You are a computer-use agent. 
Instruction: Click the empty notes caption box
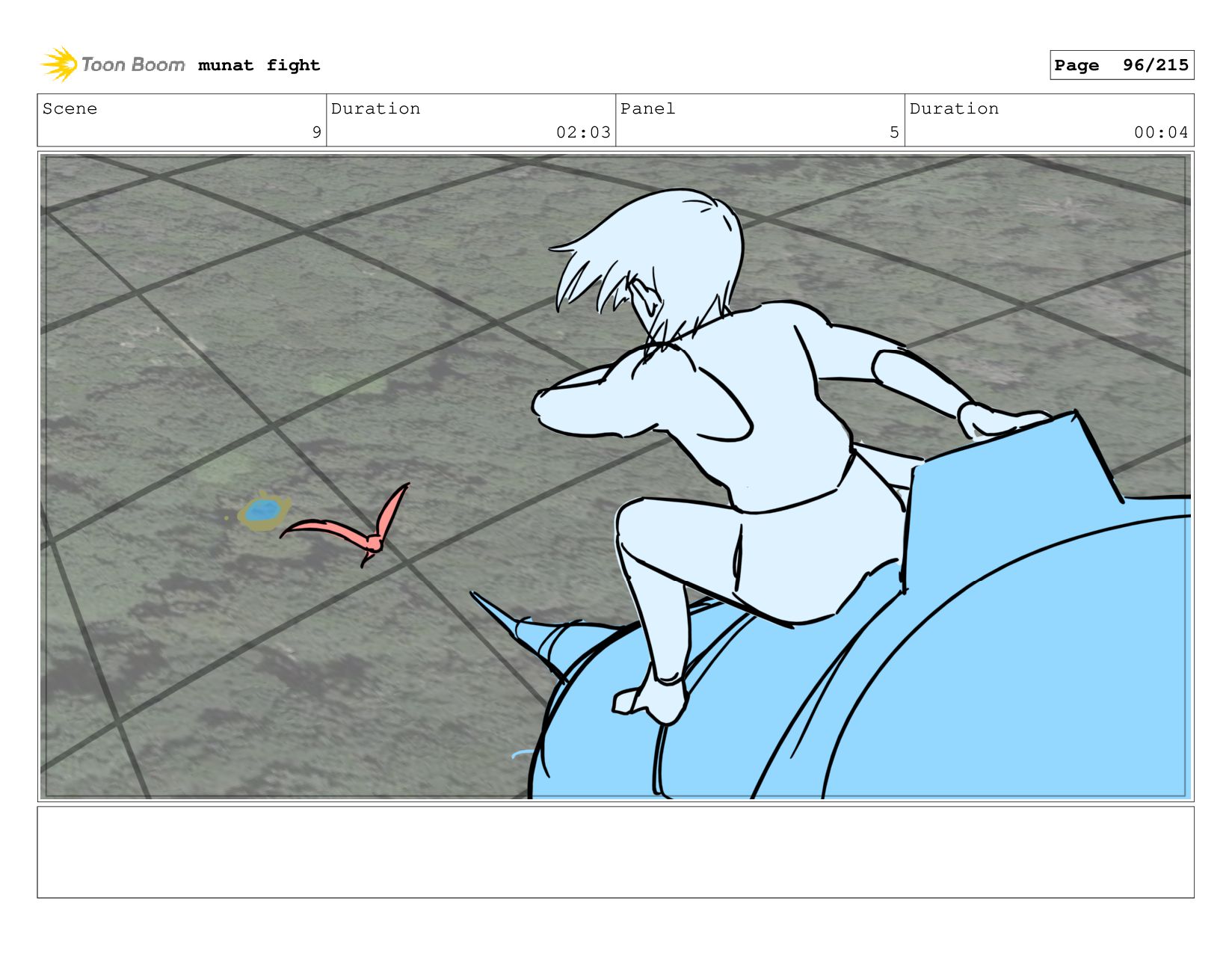615,852
